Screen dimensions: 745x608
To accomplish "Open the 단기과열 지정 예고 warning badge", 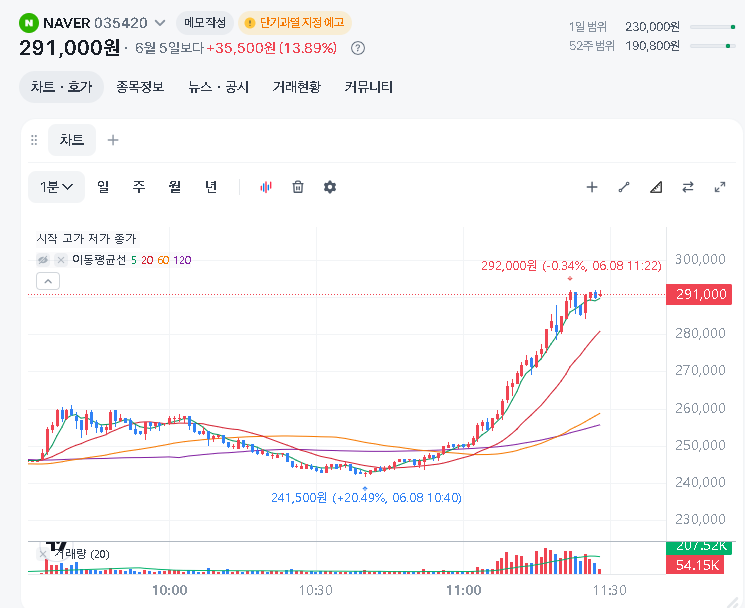I will (x=295, y=23).
